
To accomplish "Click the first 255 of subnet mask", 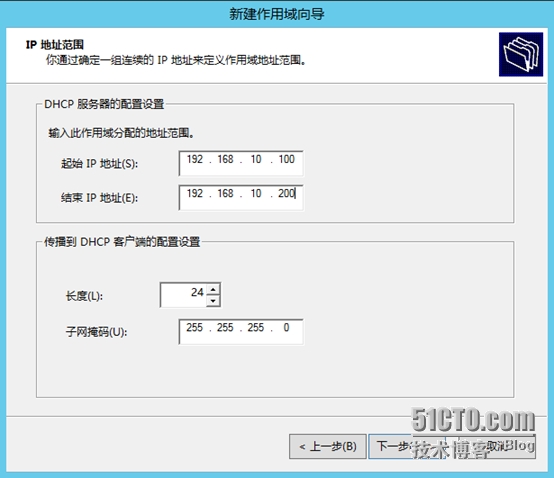I will 195,327.
